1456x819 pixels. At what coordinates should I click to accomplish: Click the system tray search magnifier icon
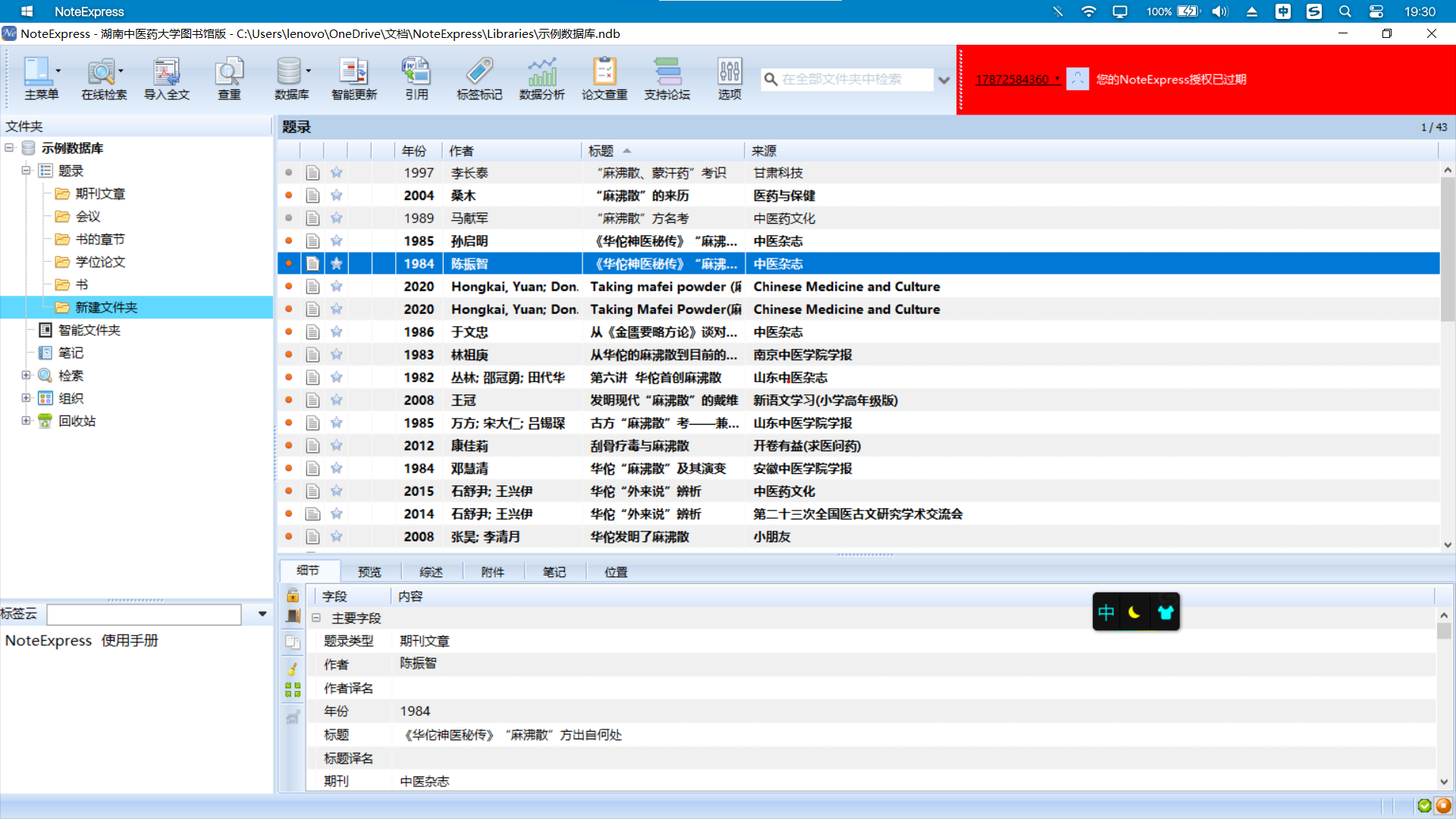1345,11
